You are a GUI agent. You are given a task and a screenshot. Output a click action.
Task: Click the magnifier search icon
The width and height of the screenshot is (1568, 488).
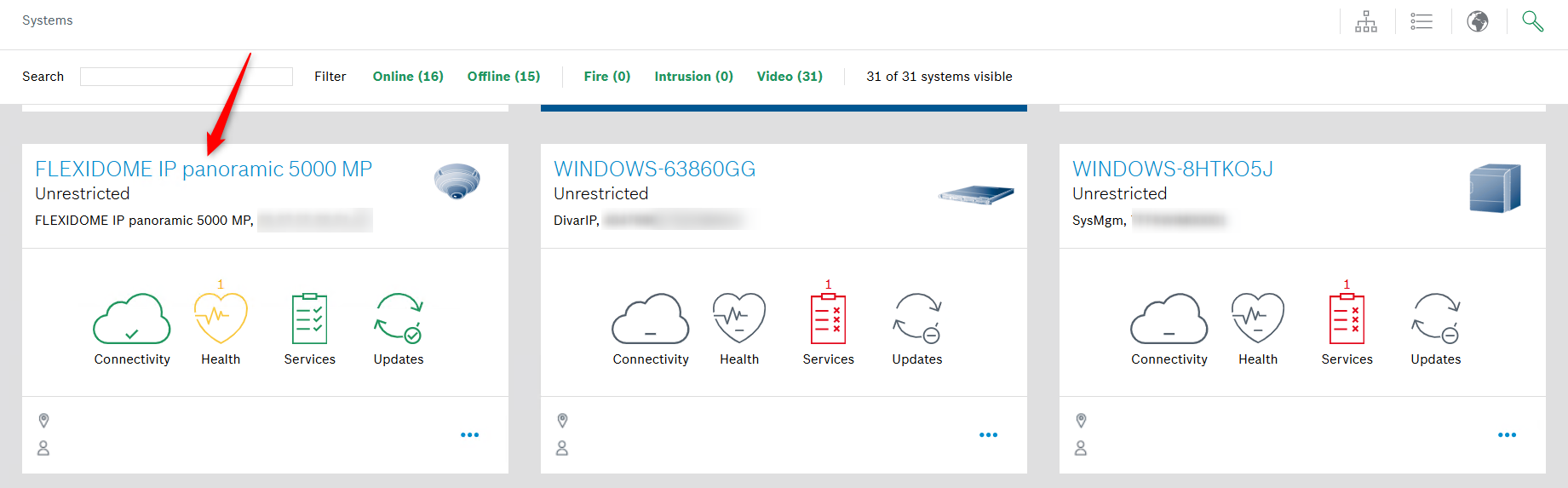(x=1532, y=21)
